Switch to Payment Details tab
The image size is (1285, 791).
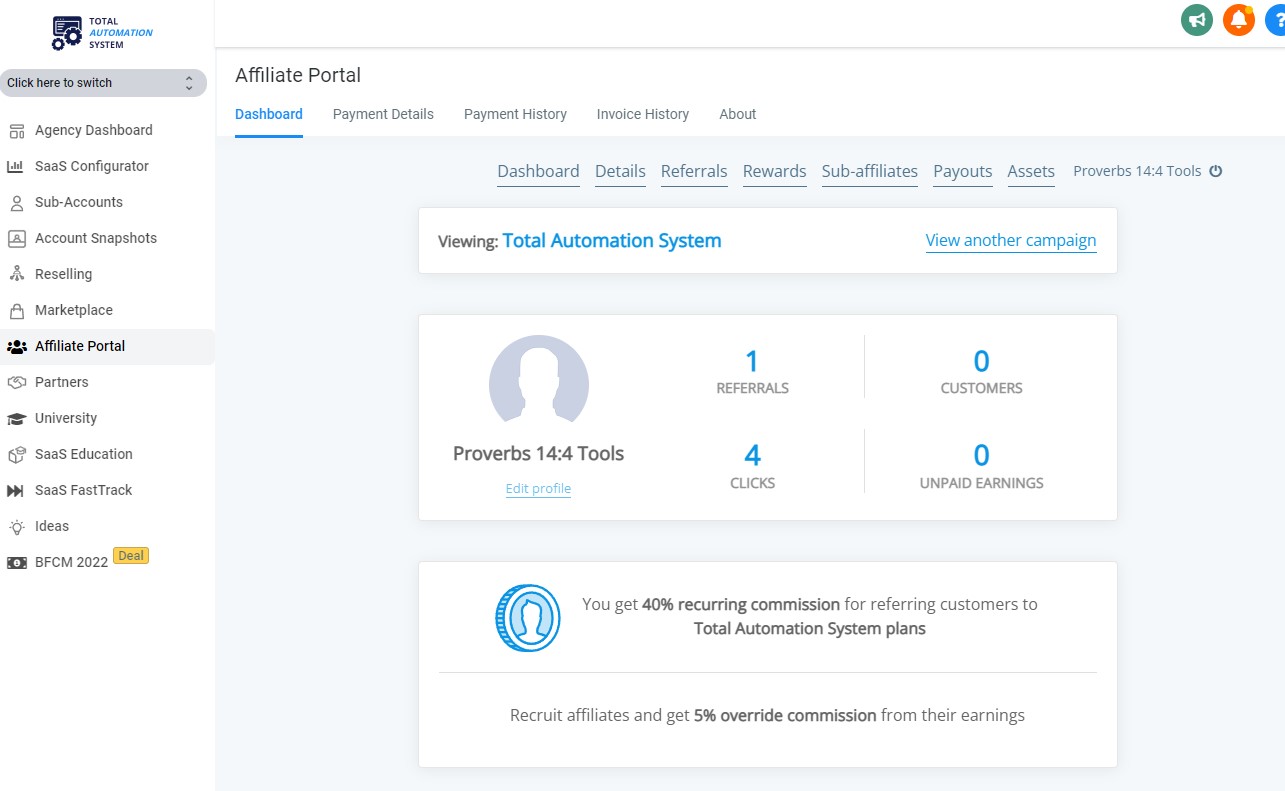pyautogui.click(x=383, y=114)
